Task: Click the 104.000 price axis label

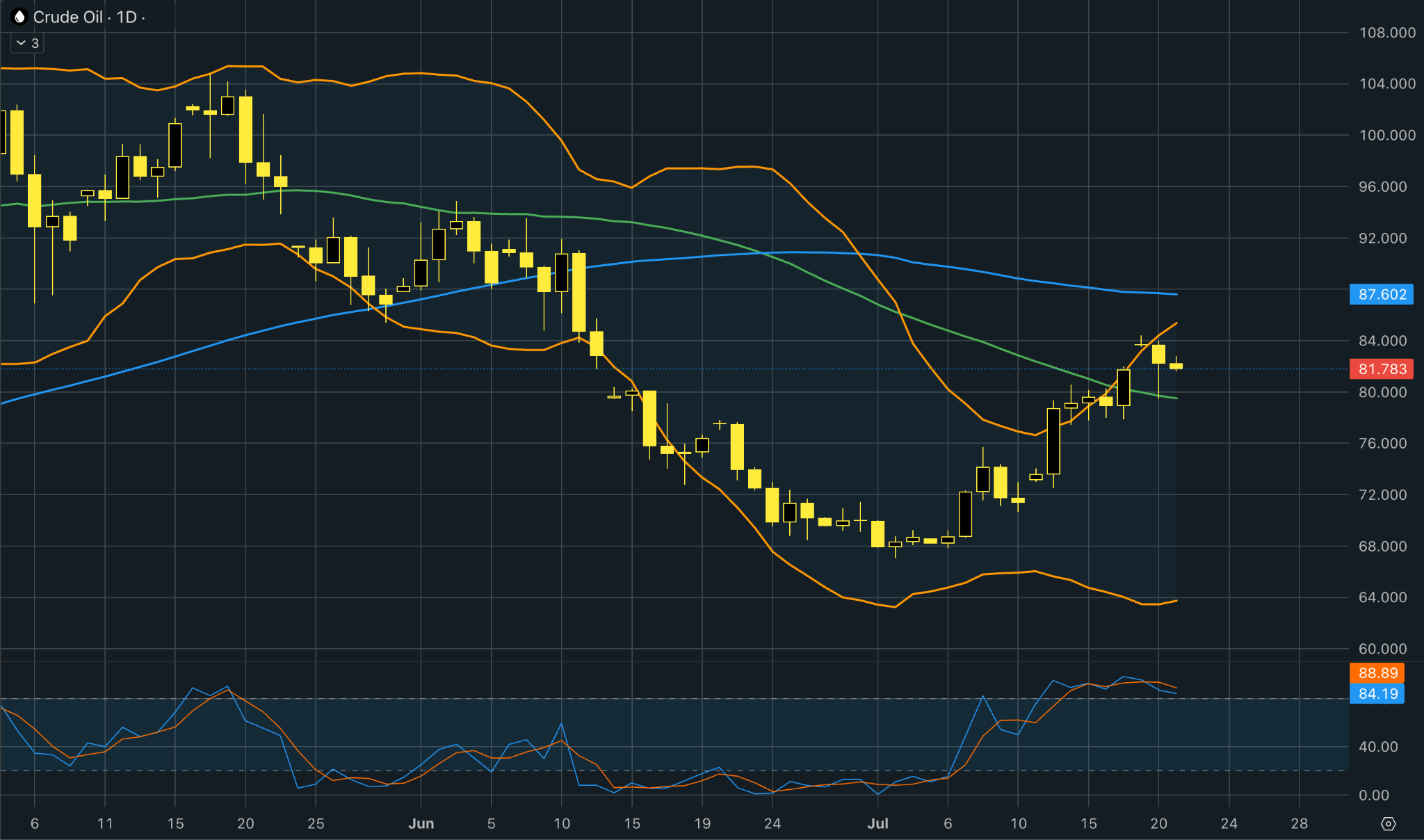Action: tap(1387, 83)
